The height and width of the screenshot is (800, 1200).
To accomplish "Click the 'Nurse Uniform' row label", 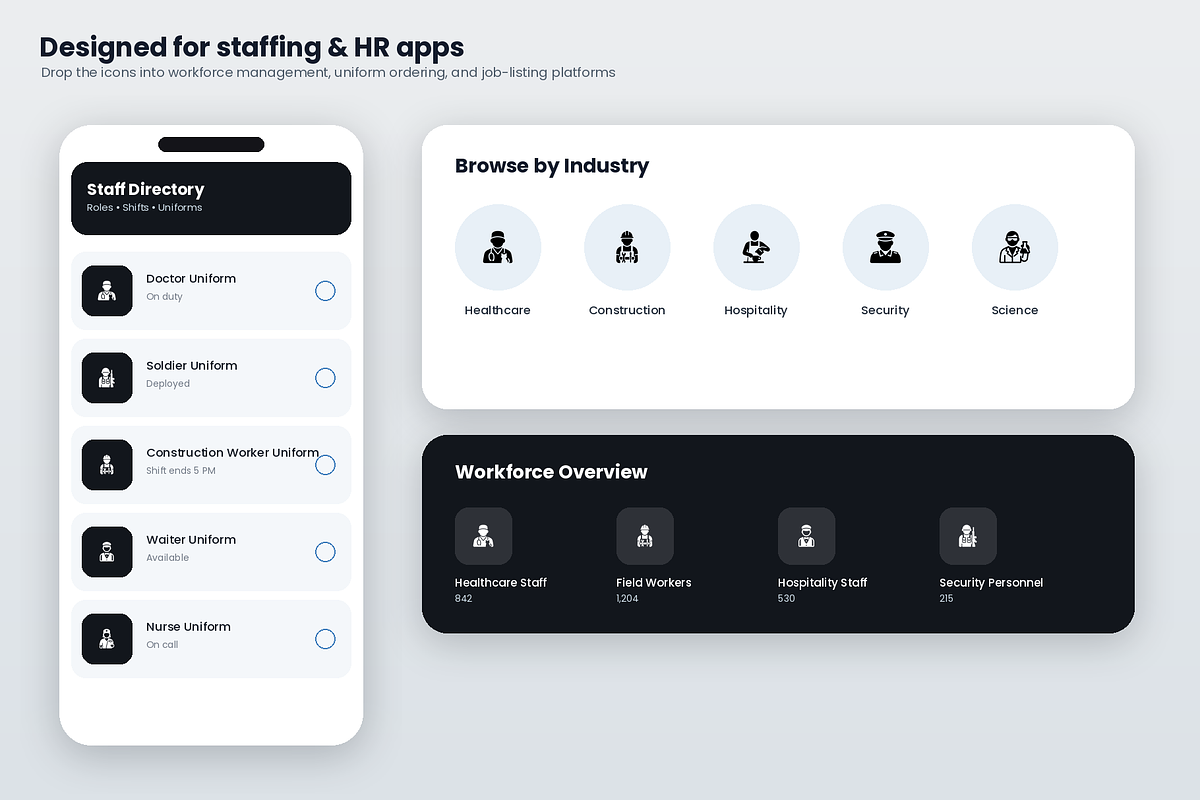I will coord(188,627).
